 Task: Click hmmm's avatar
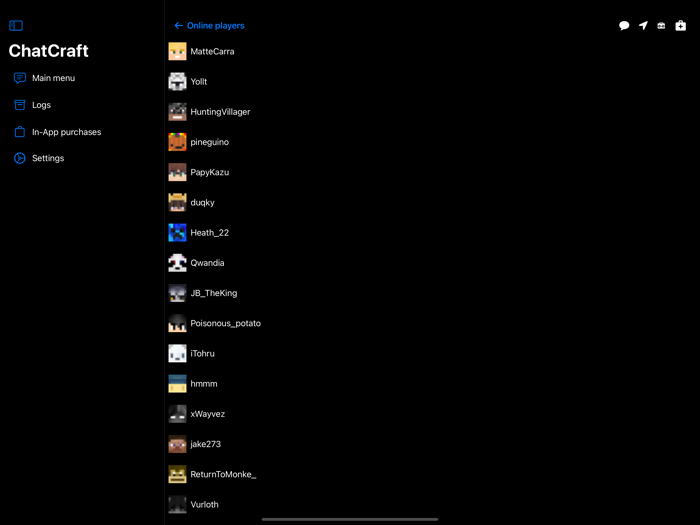click(x=177, y=383)
